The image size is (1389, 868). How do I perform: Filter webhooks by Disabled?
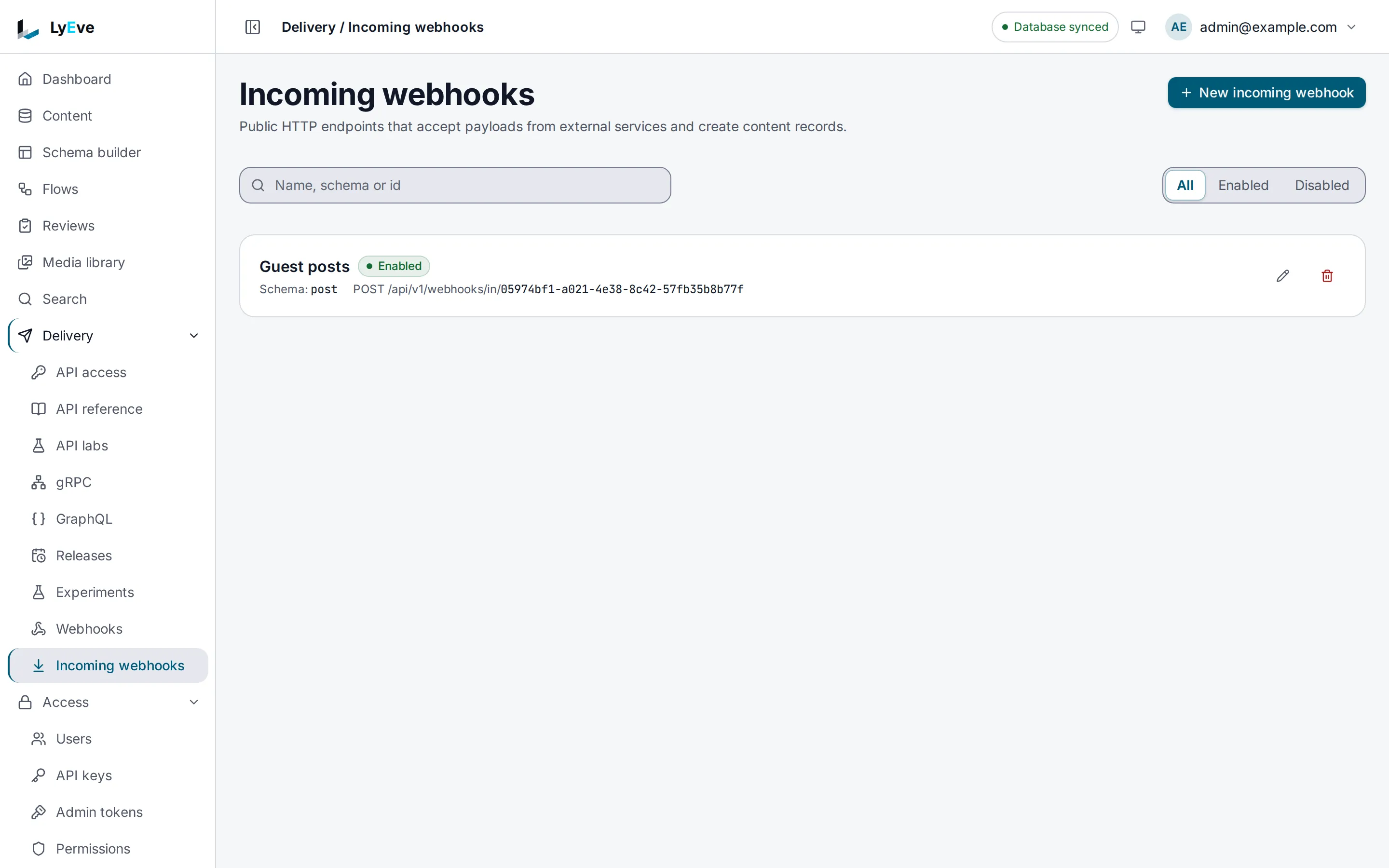pos(1322,186)
